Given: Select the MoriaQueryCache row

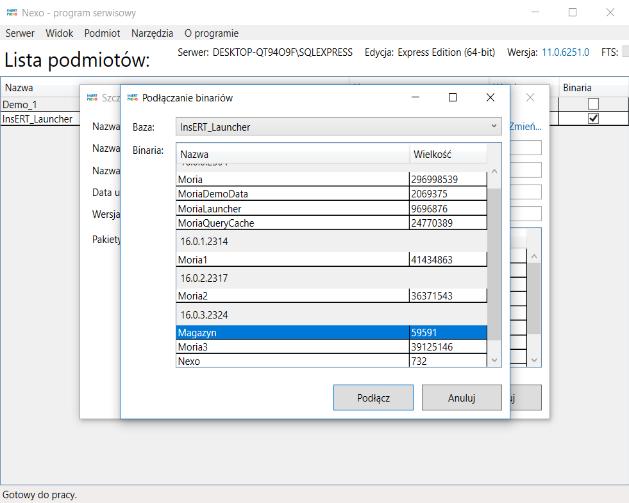Looking at the screenshot, I should [x=331, y=223].
